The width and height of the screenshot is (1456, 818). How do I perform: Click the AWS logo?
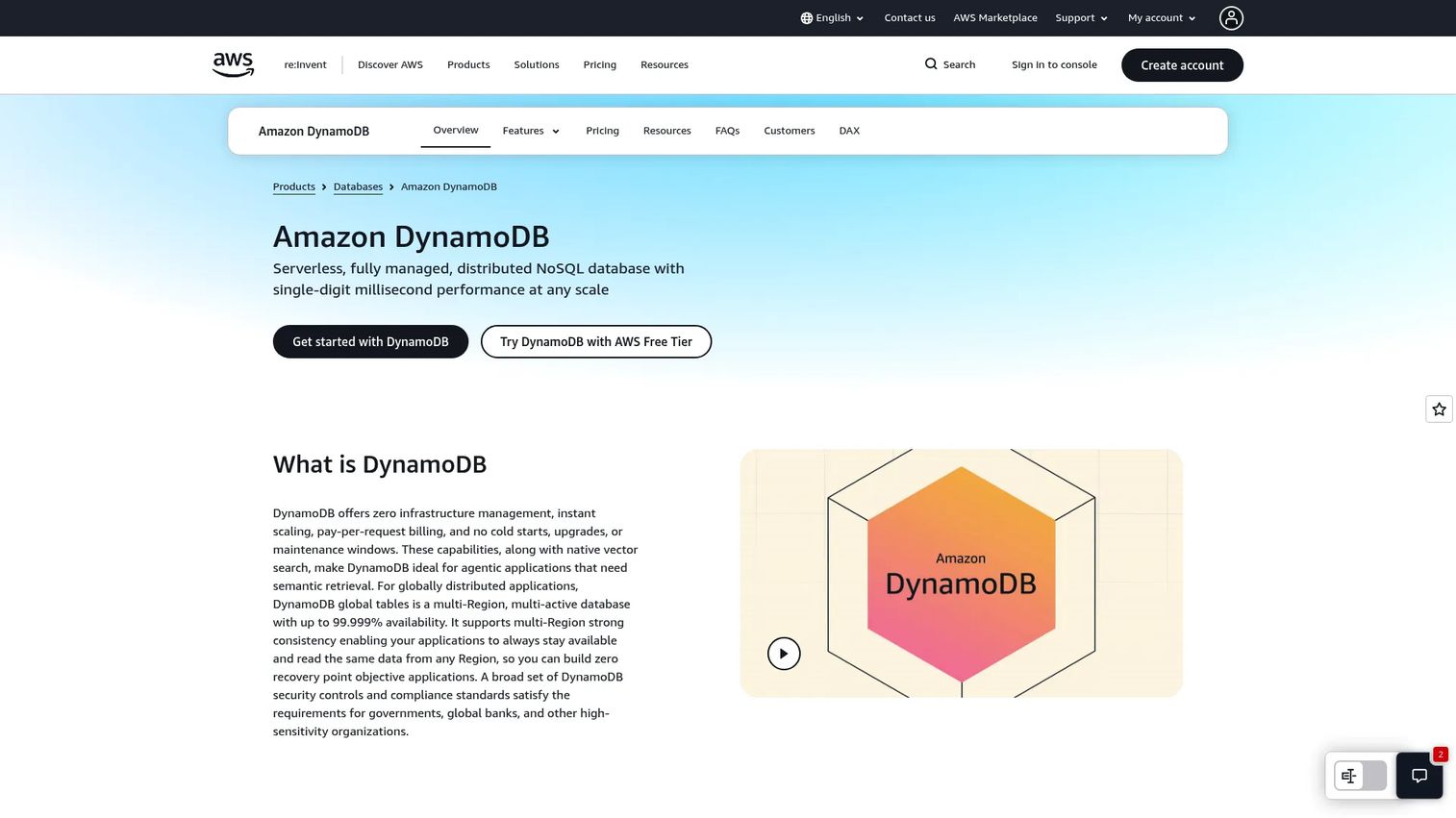(x=233, y=64)
